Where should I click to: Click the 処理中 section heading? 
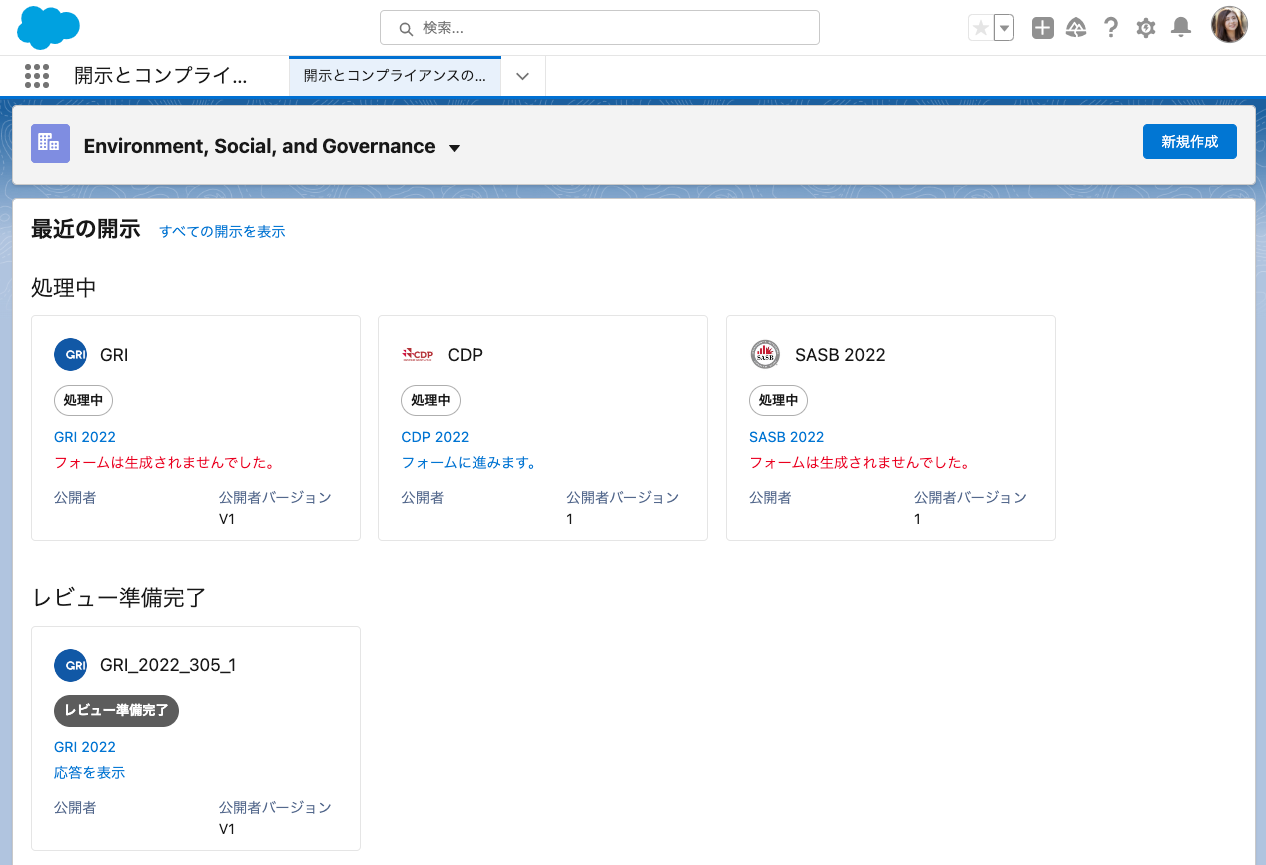[x=64, y=288]
